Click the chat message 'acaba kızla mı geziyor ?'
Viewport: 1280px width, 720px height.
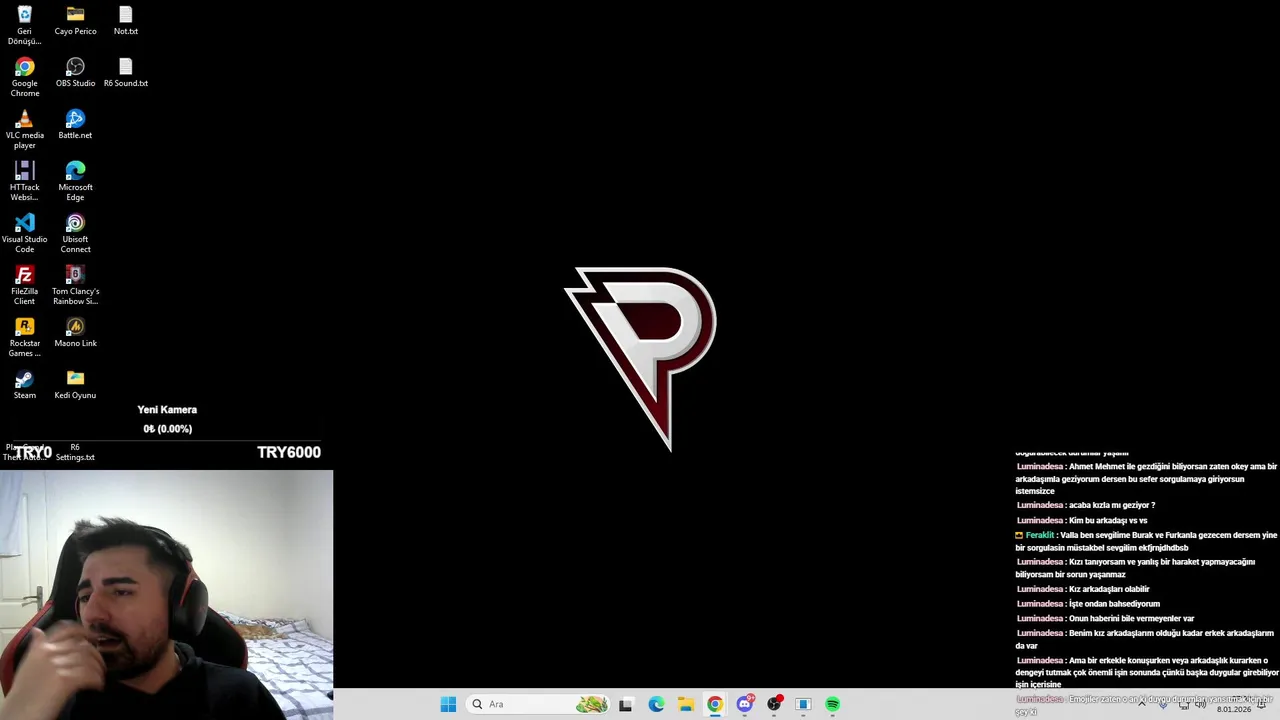click(1112, 506)
